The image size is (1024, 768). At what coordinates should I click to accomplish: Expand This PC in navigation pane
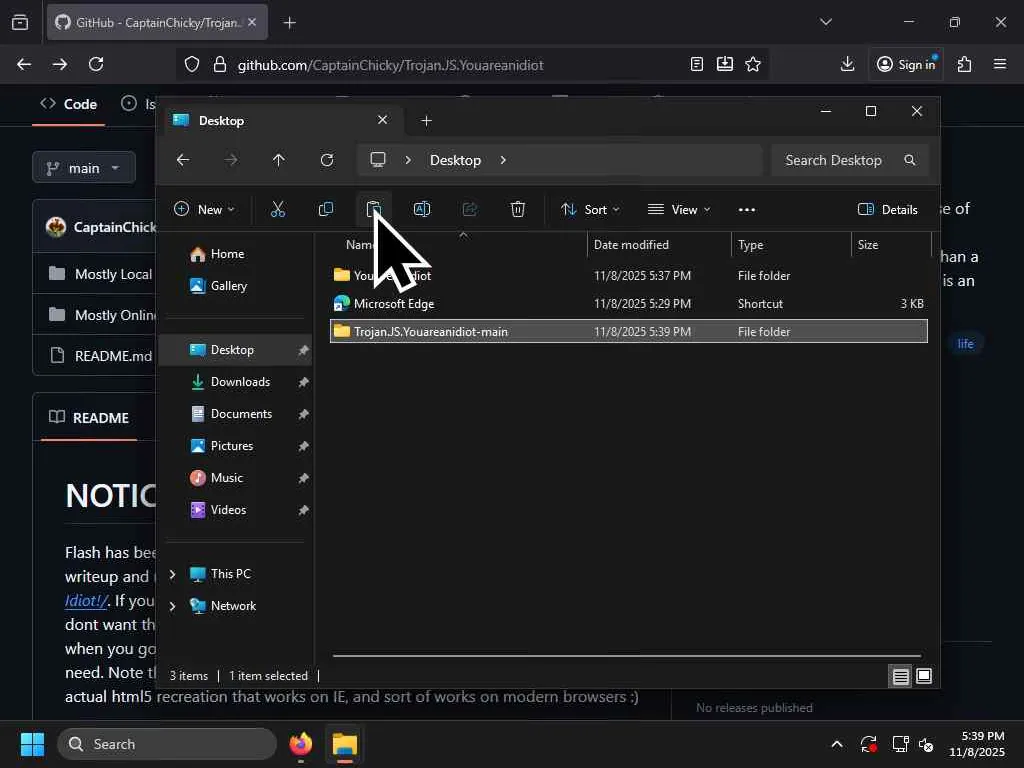click(172, 574)
